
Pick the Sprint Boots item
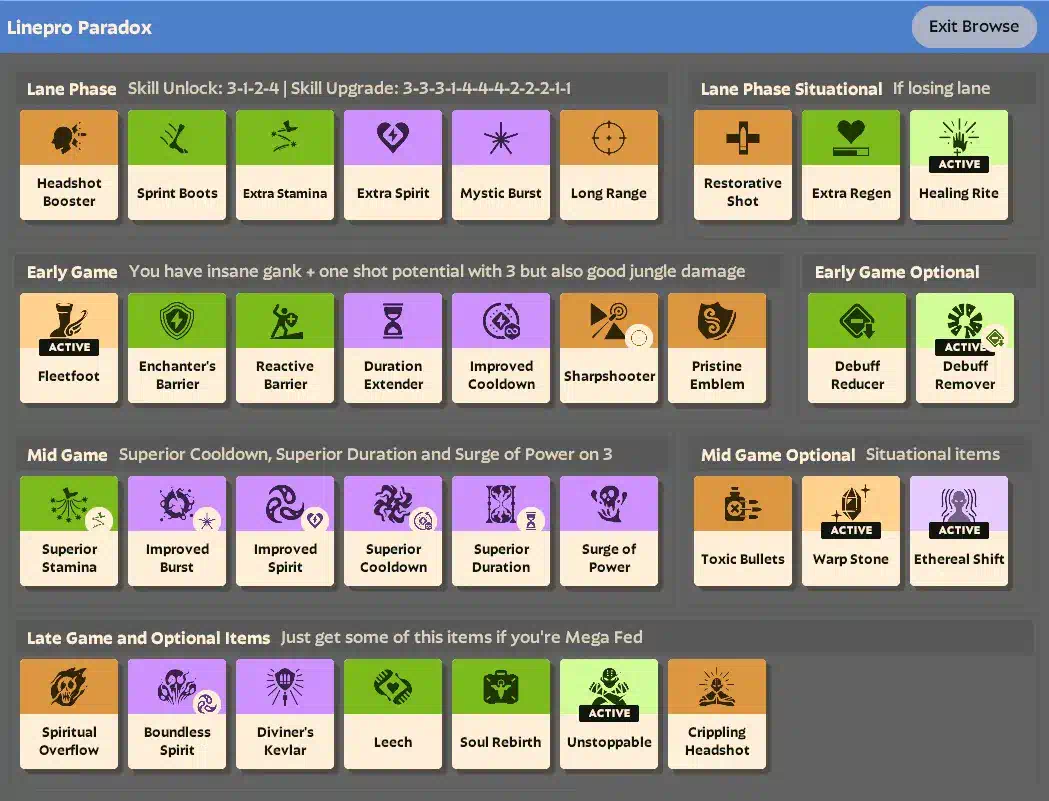(x=177, y=165)
